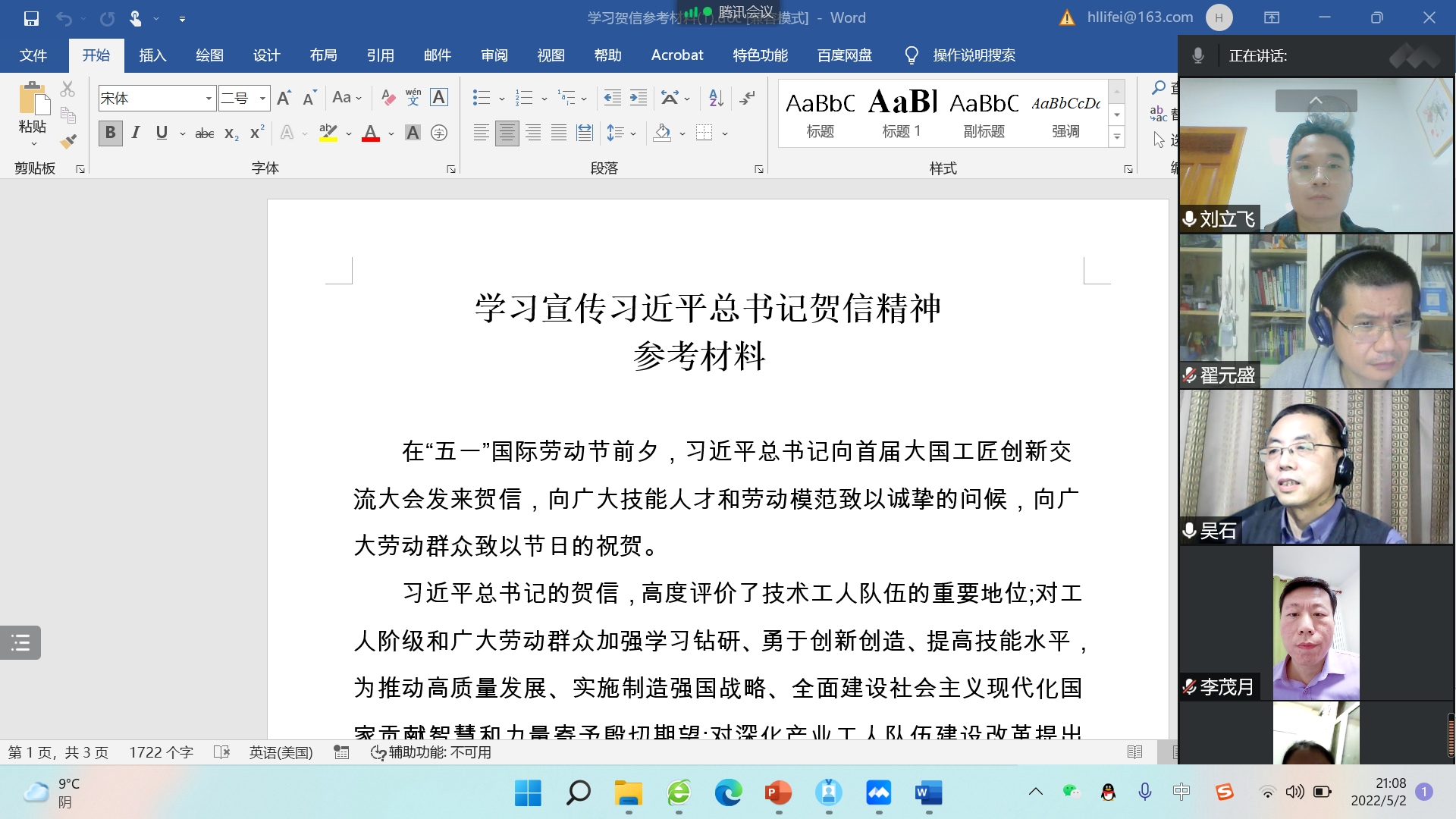Apply 副标题 style
This screenshot has height=819, width=1456.
[984, 114]
